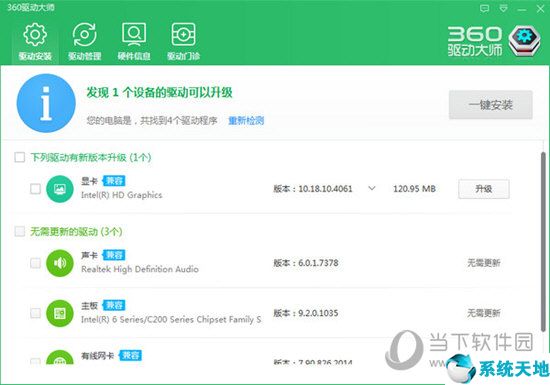
Task: Click the 兼容 badge next to 主板
Action: (x=114, y=305)
